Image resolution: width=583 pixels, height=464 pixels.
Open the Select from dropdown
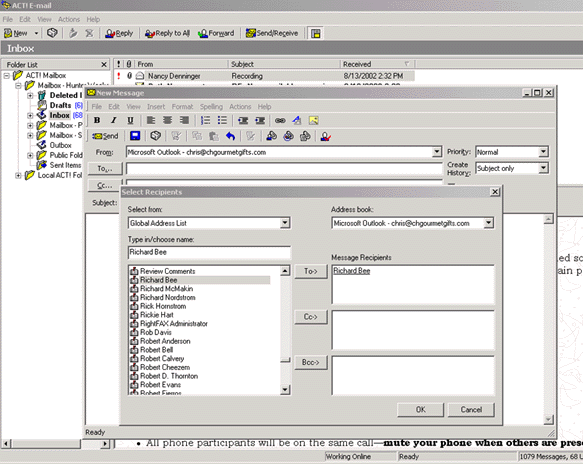(285, 223)
